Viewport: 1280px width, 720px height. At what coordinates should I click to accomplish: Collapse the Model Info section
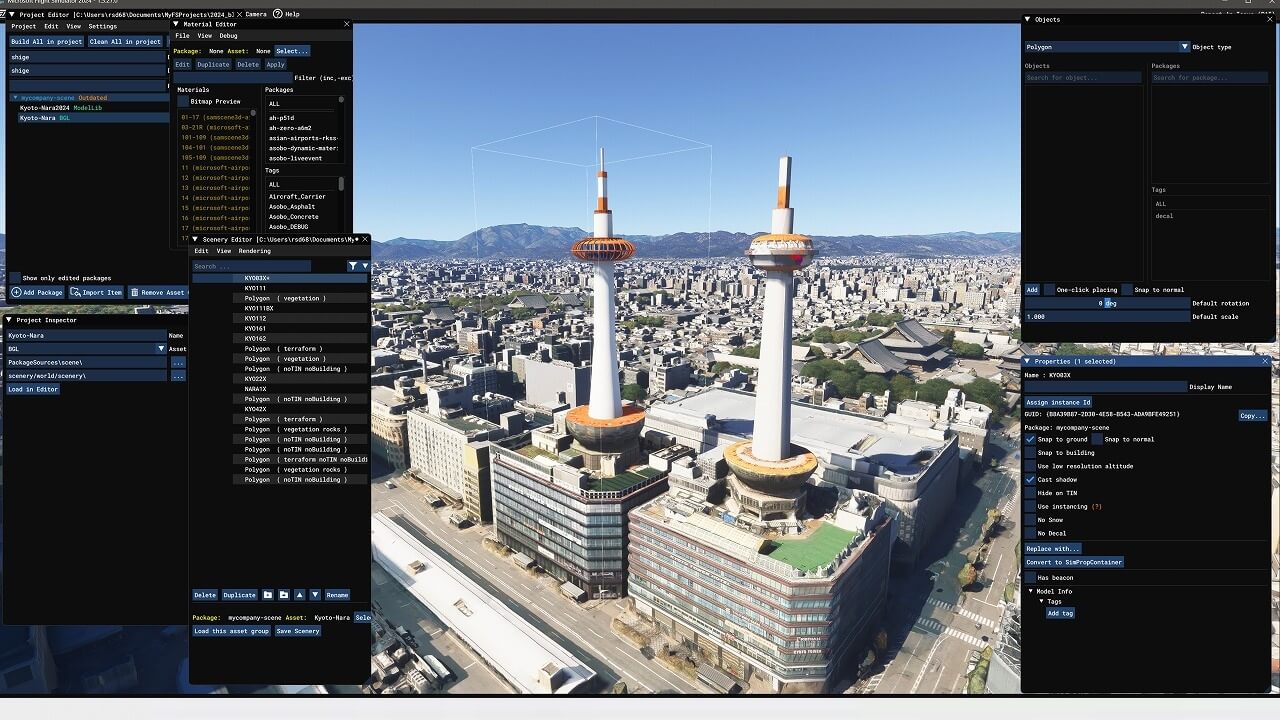(x=1031, y=591)
